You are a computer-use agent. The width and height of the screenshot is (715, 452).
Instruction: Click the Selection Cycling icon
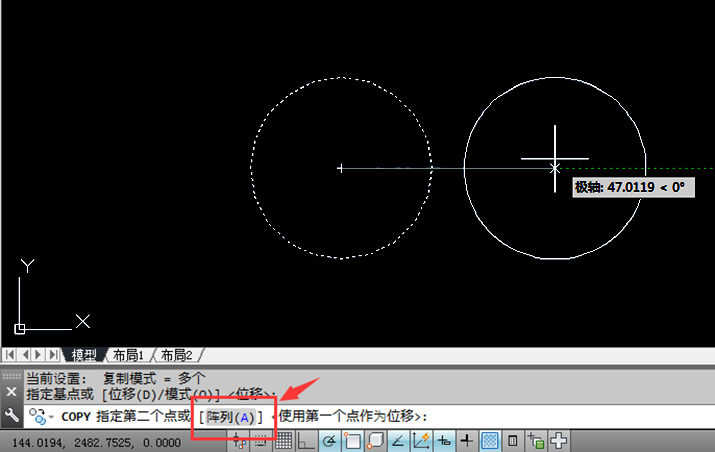click(x=535, y=441)
